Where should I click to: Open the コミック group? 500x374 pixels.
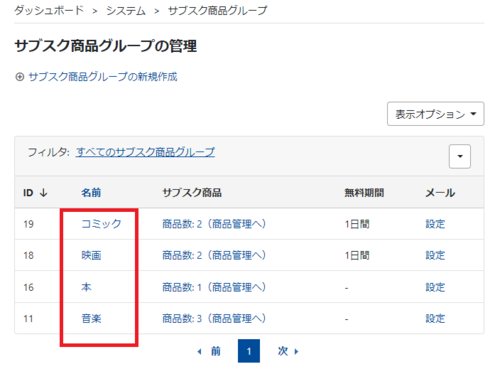[x=101, y=224]
